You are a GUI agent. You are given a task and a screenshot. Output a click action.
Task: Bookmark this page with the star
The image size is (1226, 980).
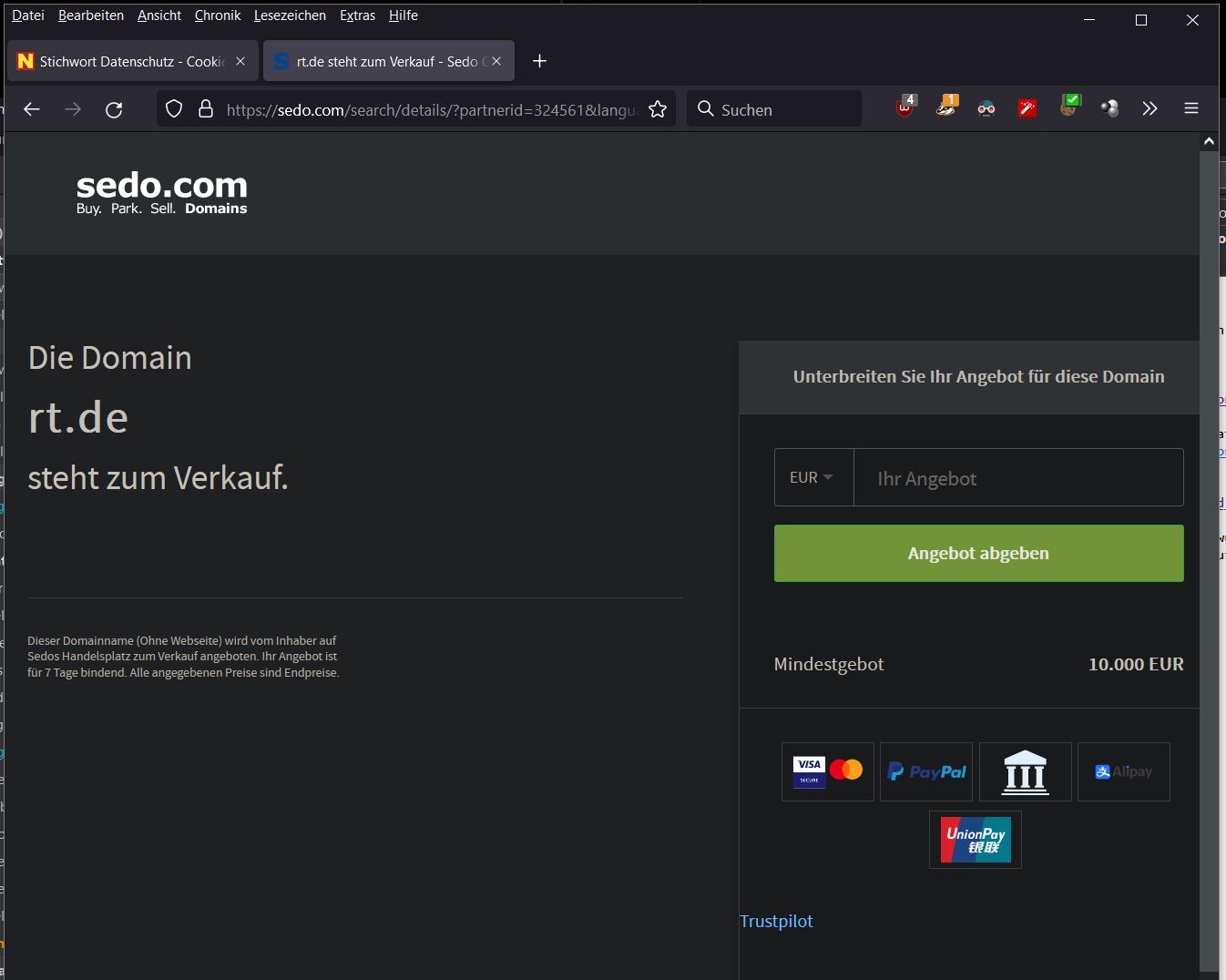pyautogui.click(x=658, y=109)
